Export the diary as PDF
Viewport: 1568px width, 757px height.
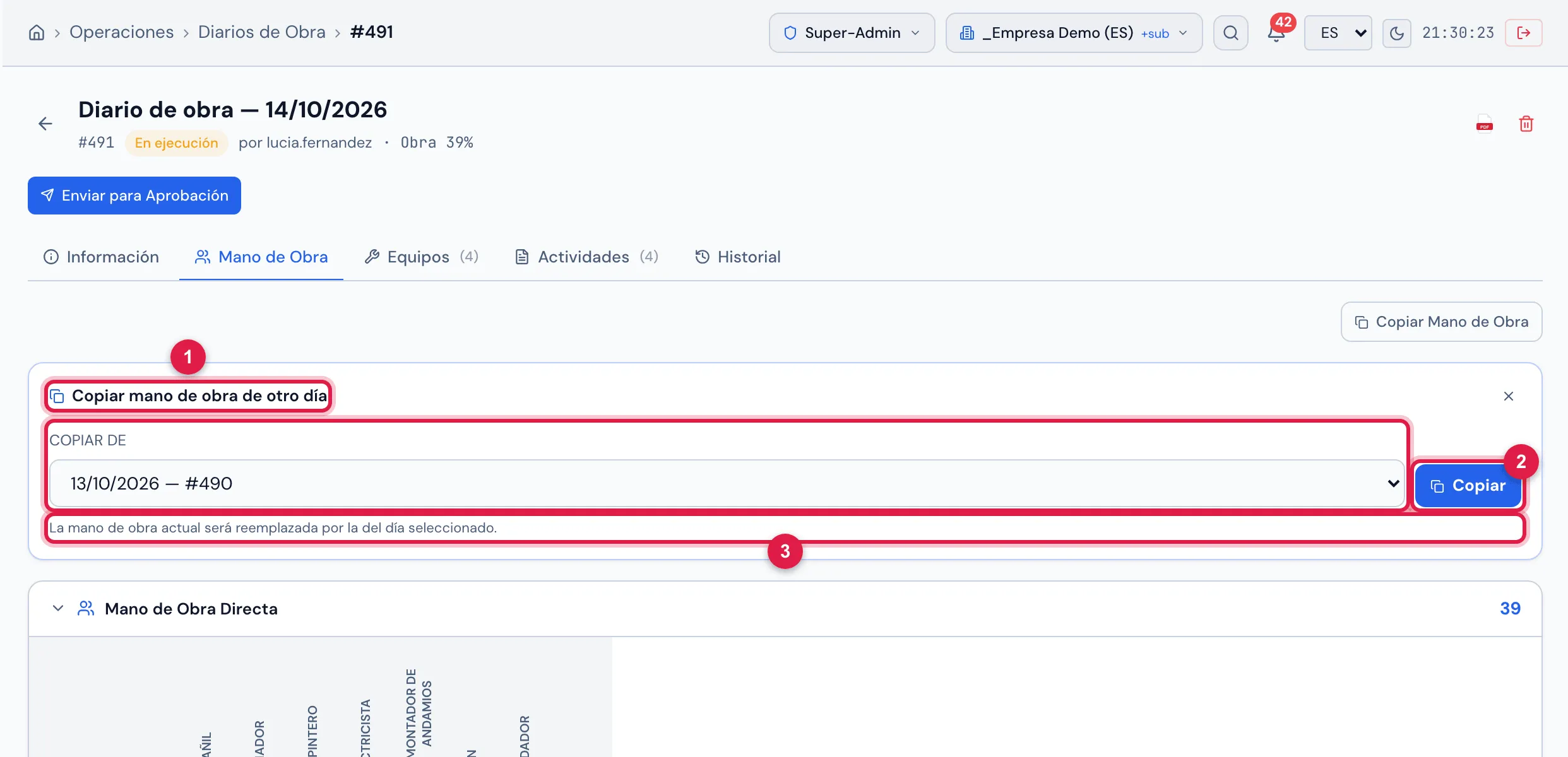[x=1485, y=124]
